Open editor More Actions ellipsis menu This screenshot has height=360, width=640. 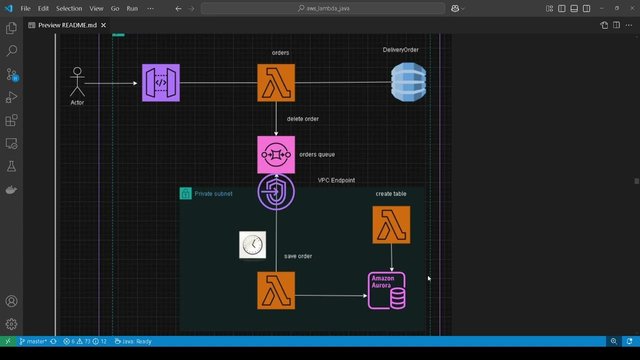[629, 25]
